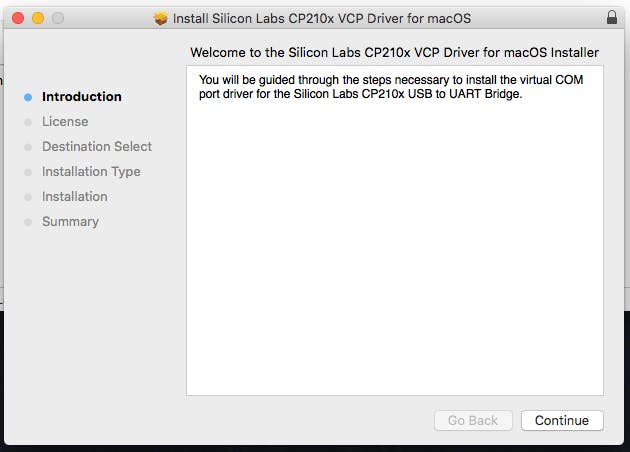
Task: Click the gray bullet beside Summary
Action: [28, 222]
